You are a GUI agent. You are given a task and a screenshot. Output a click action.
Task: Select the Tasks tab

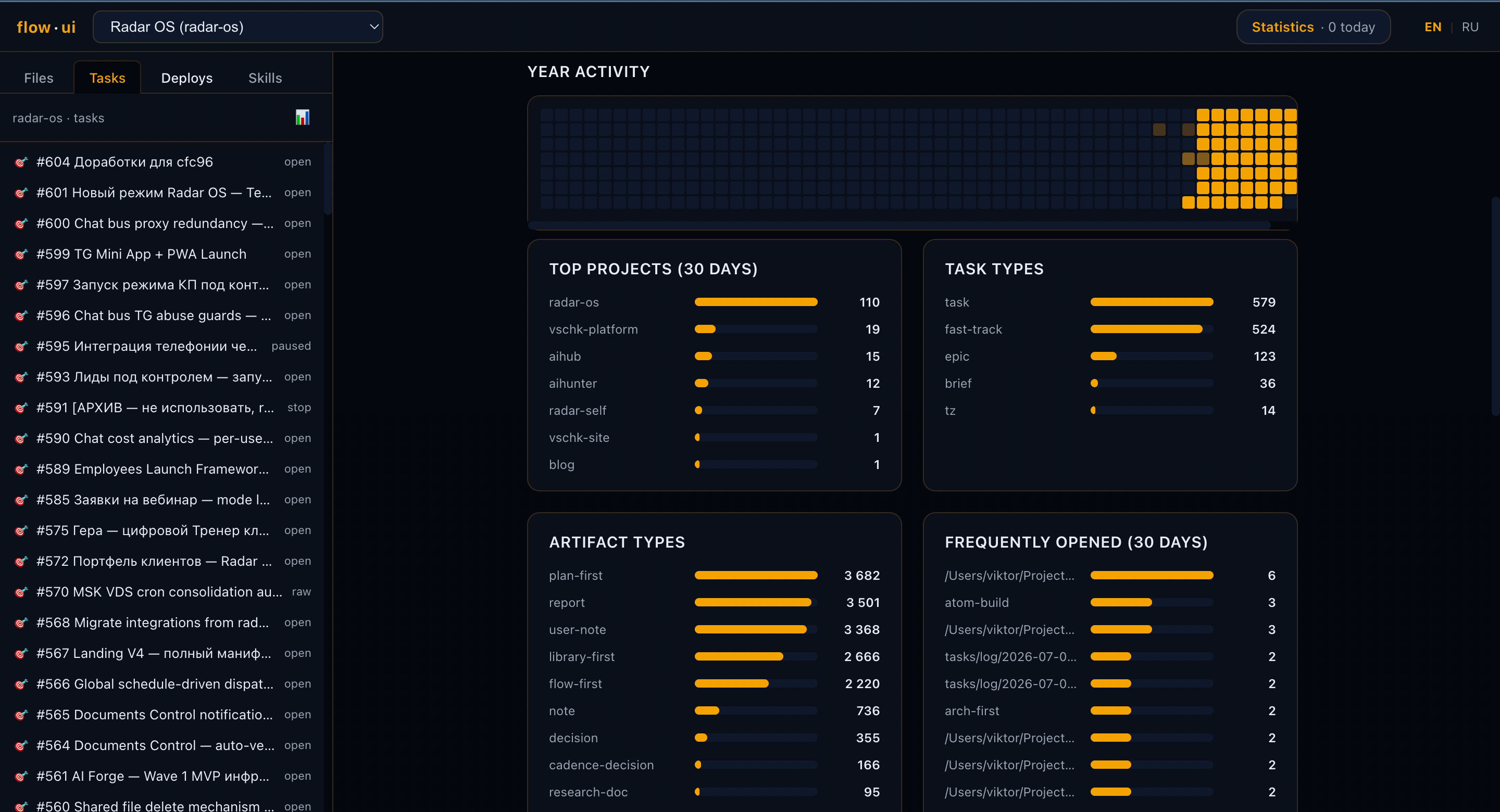coord(107,78)
